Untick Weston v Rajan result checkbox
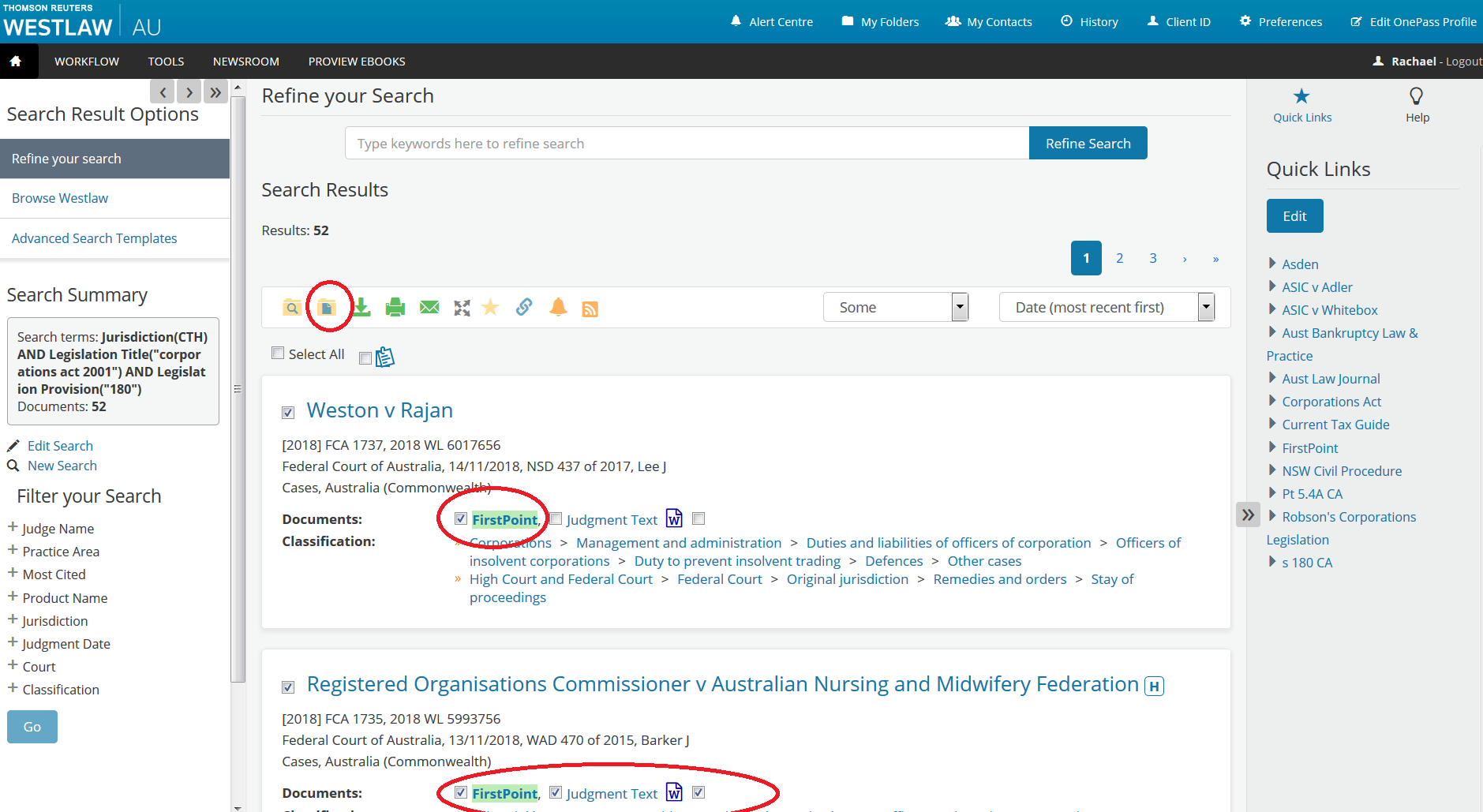The width and height of the screenshot is (1483, 812). 288,413
